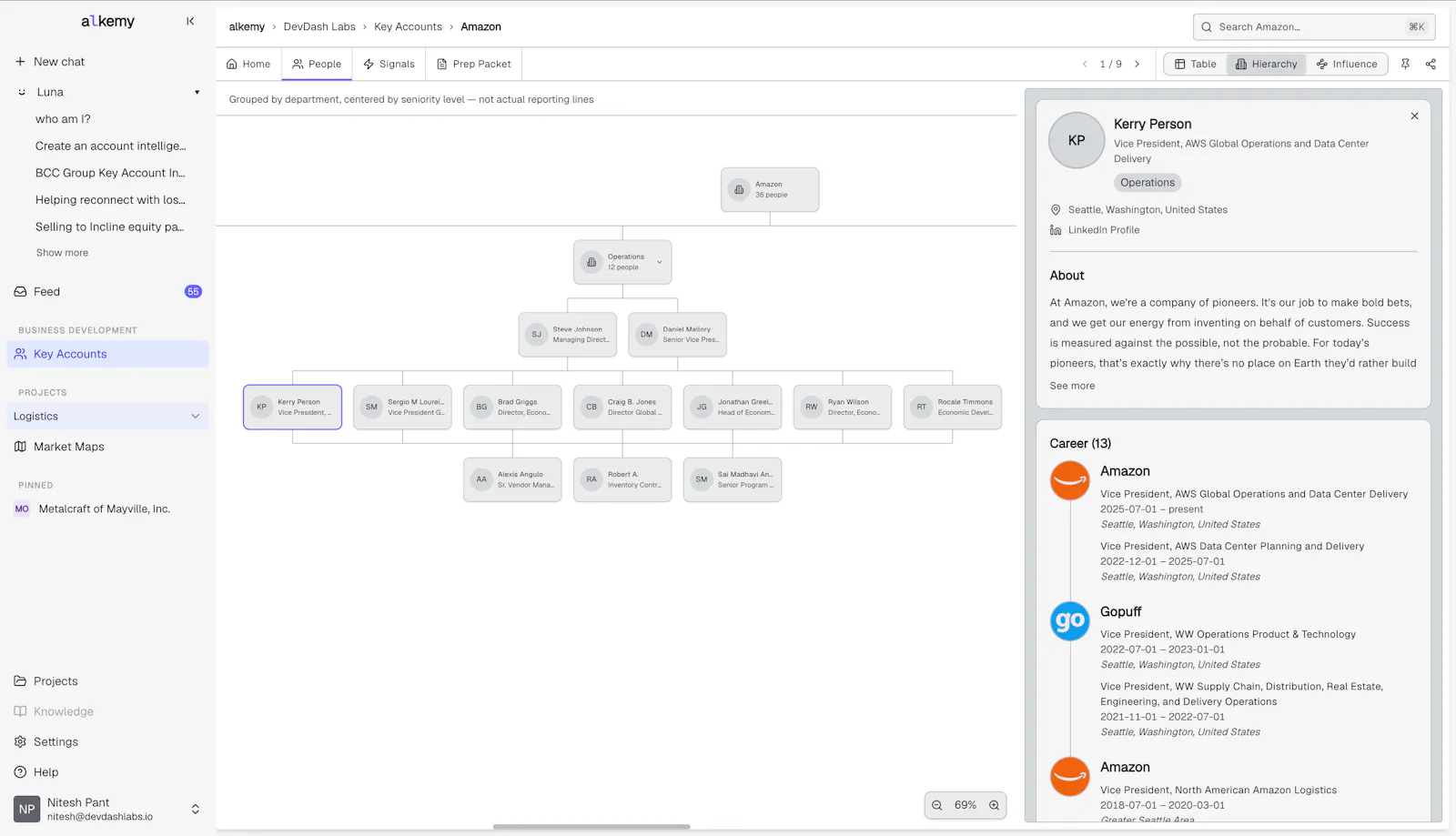
Task: Open the Knowledge book icon
Action: click(x=20, y=711)
